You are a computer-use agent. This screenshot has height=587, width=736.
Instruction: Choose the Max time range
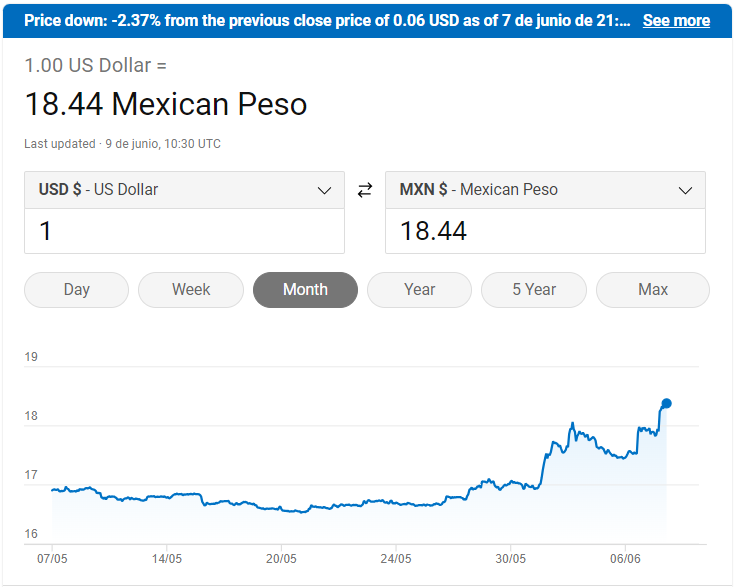pyautogui.click(x=652, y=290)
